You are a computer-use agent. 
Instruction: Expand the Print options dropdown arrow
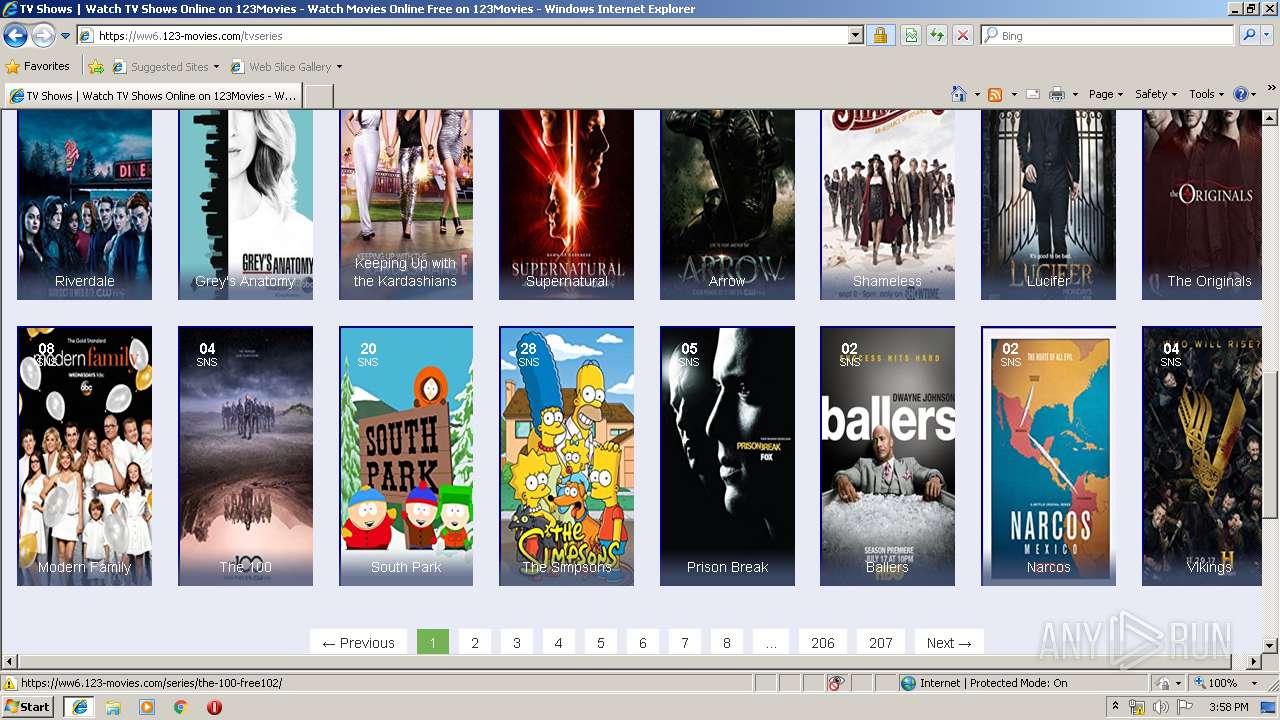click(1075, 94)
